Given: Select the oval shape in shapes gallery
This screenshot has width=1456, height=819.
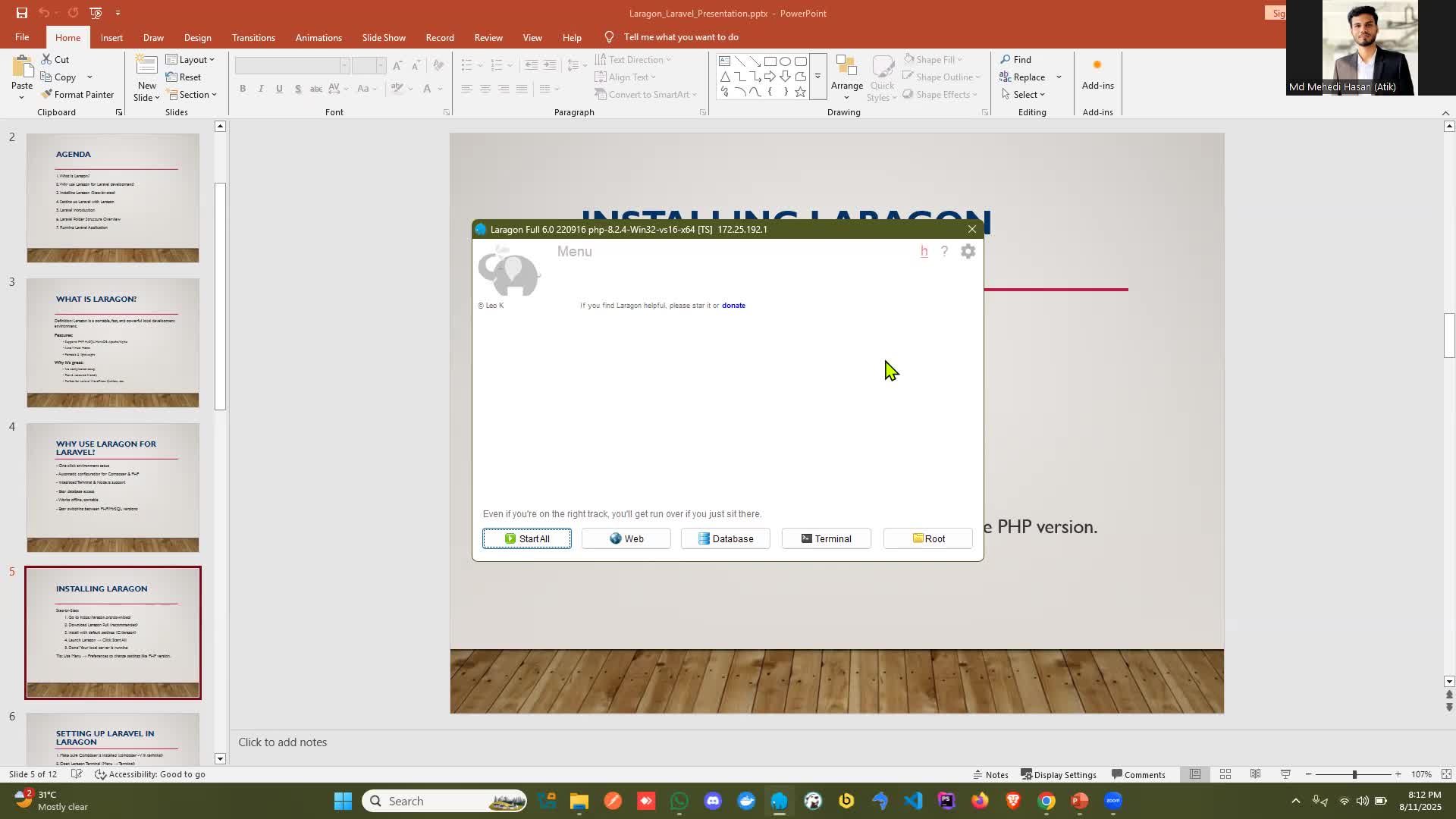Looking at the screenshot, I should pyautogui.click(x=785, y=61).
